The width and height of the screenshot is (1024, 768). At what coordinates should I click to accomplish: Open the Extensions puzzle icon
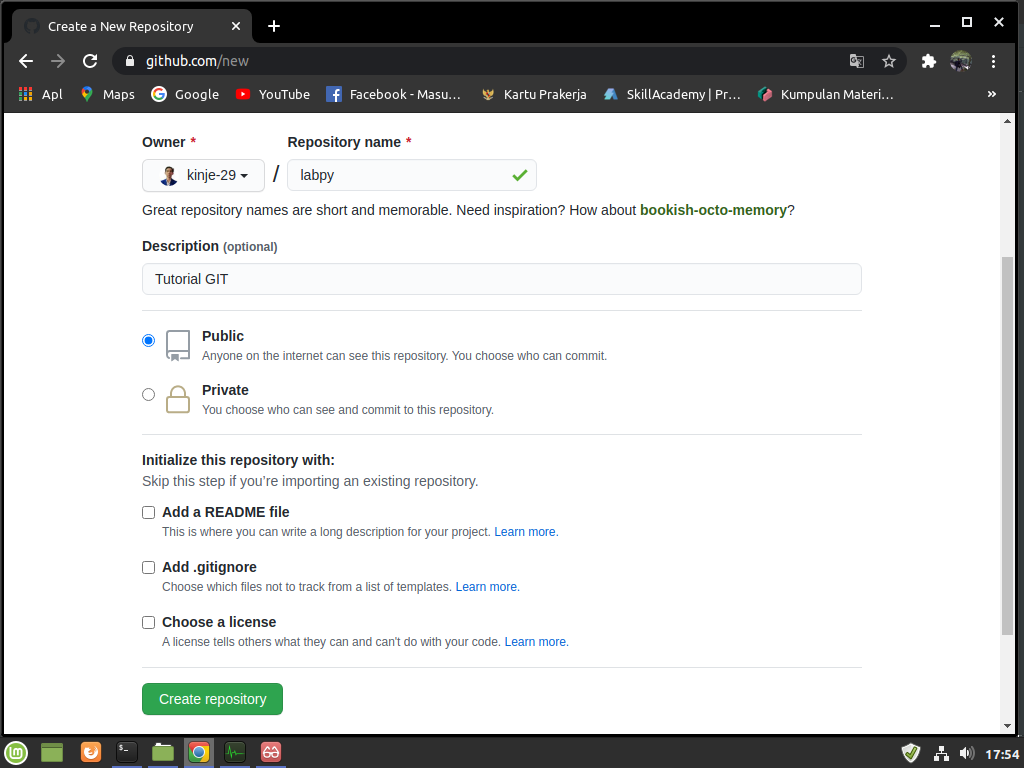click(x=929, y=61)
